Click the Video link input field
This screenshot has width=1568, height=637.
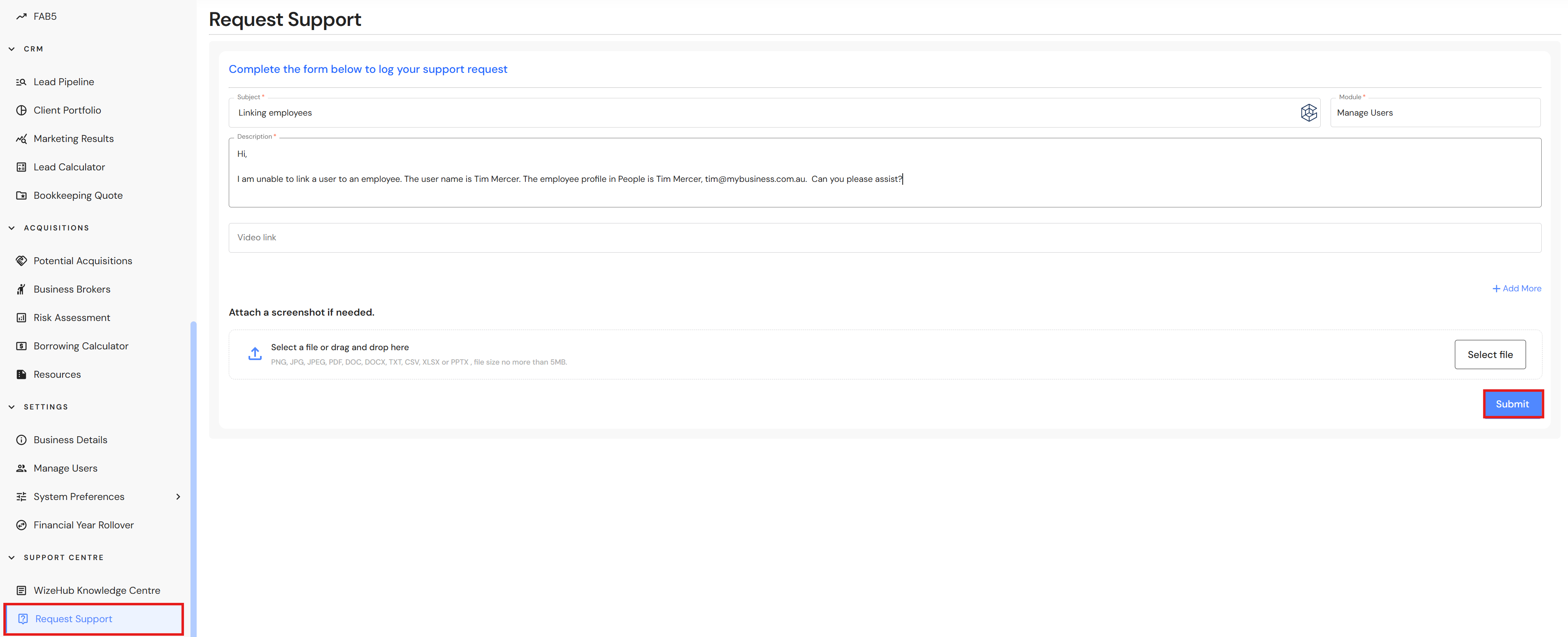point(885,237)
